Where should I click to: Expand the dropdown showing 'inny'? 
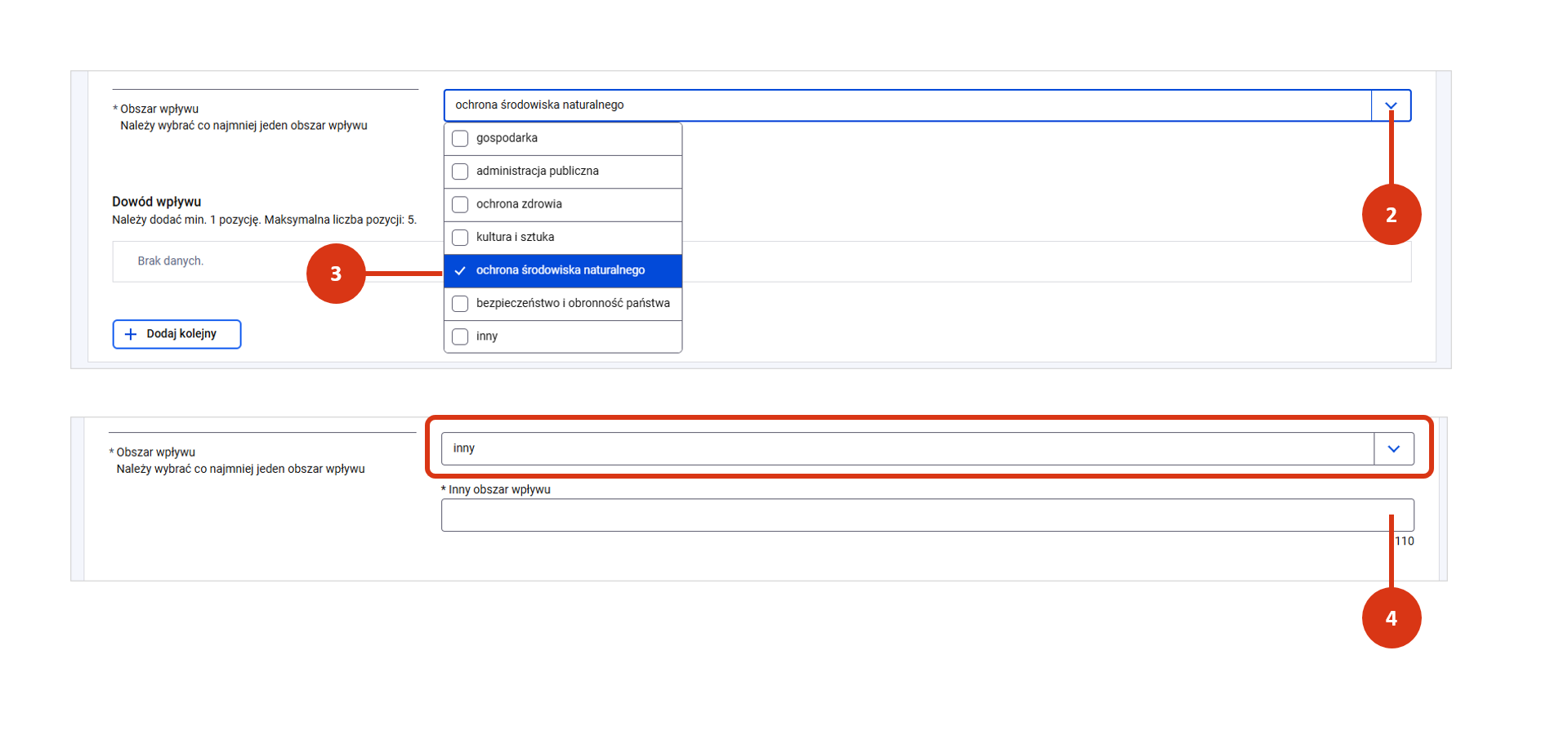point(907,449)
